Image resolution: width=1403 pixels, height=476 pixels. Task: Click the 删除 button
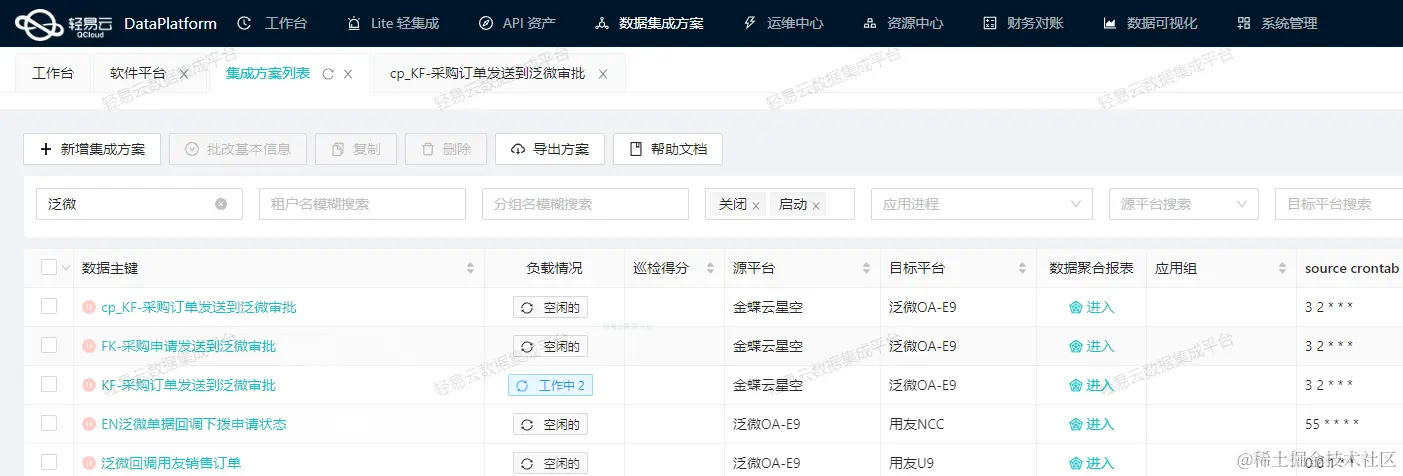point(446,149)
